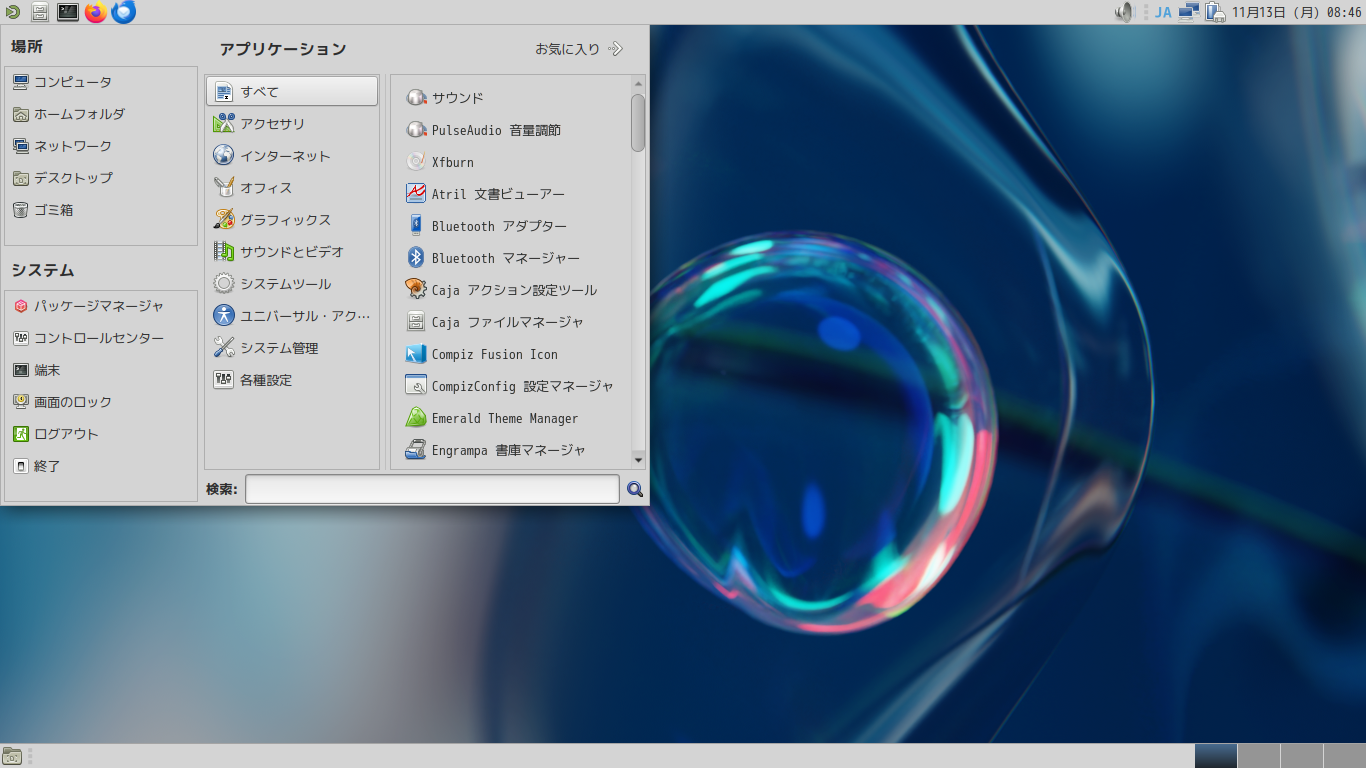Screen dimensions: 1366x768
Task: Select the アクセサリ category
Action: 292,124
